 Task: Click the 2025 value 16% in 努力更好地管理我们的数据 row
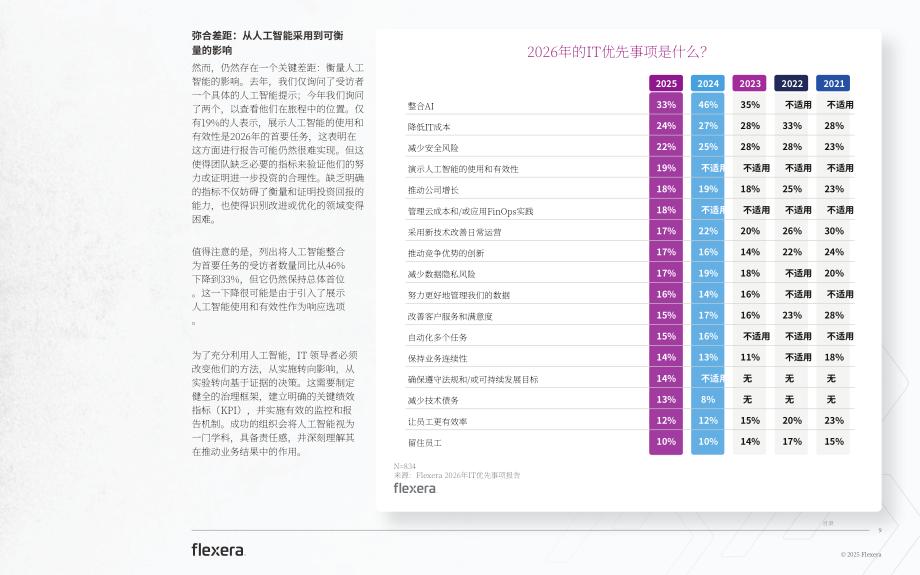(x=666, y=294)
